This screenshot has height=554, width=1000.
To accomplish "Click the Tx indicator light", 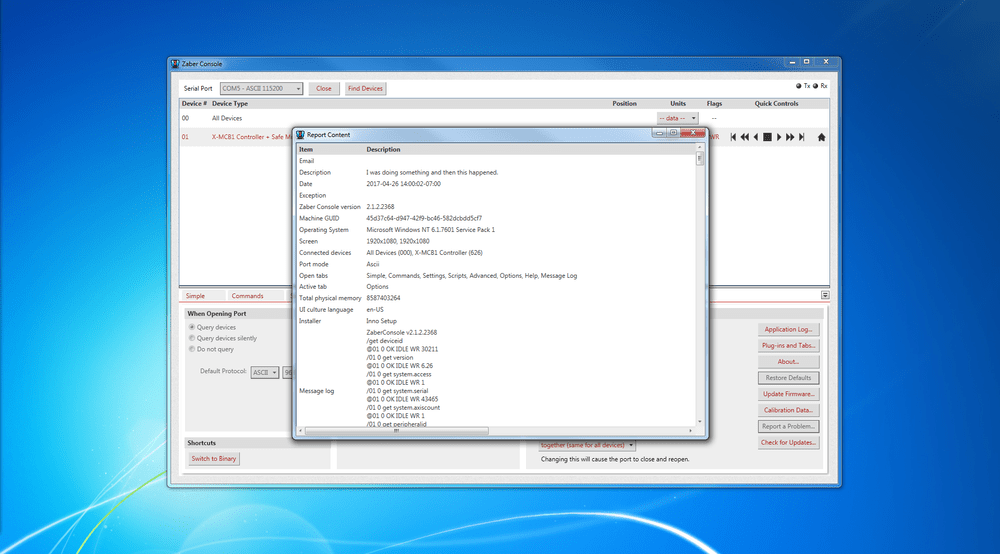I will tap(798, 85).
